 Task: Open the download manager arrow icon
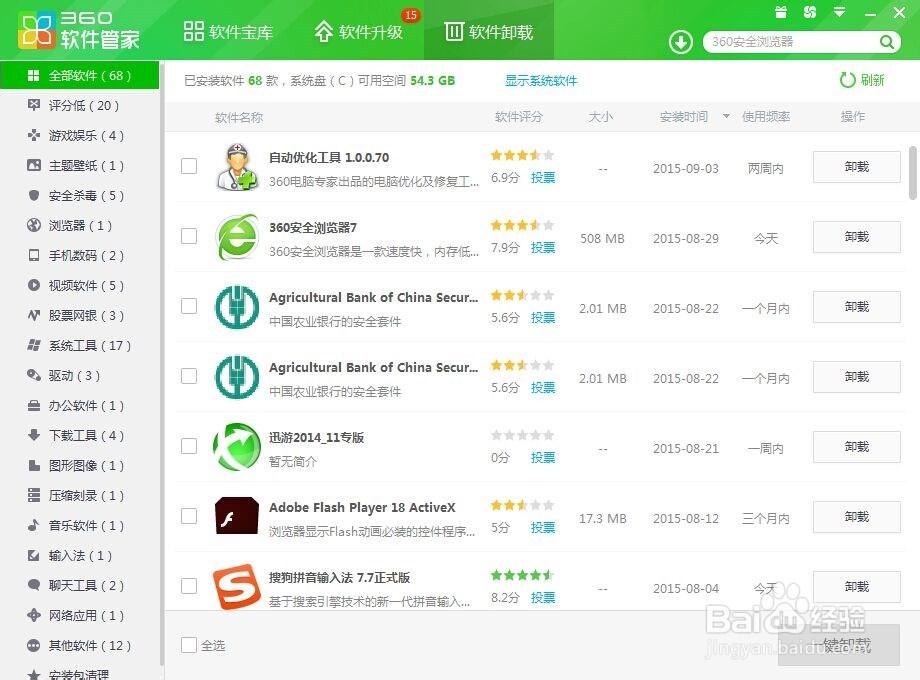pos(681,42)
